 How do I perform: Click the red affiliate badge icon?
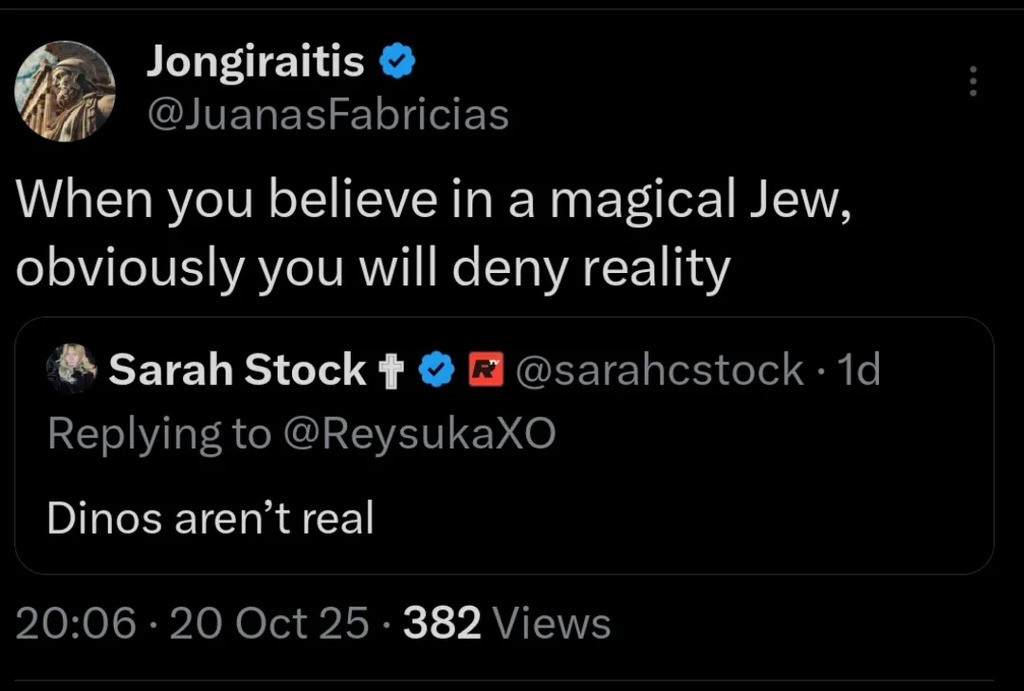pos(484,370)
